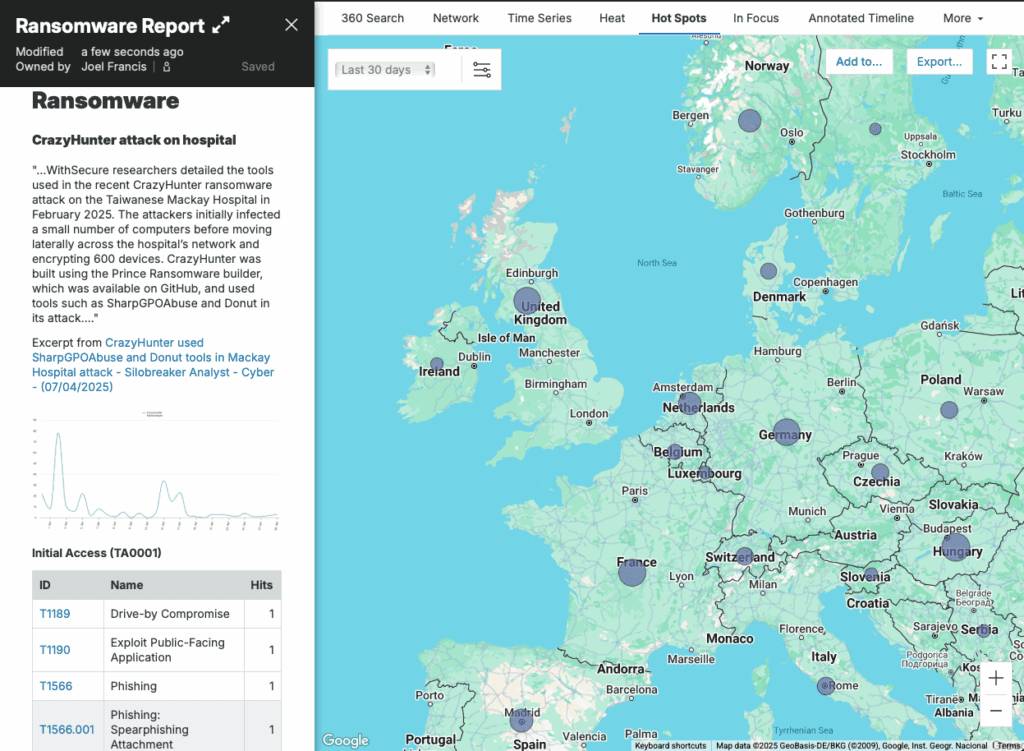Open the CrazyHunter Silobreaker Analyst article link
Screen dimensions: 1024x751
click(x=153, y=364)
